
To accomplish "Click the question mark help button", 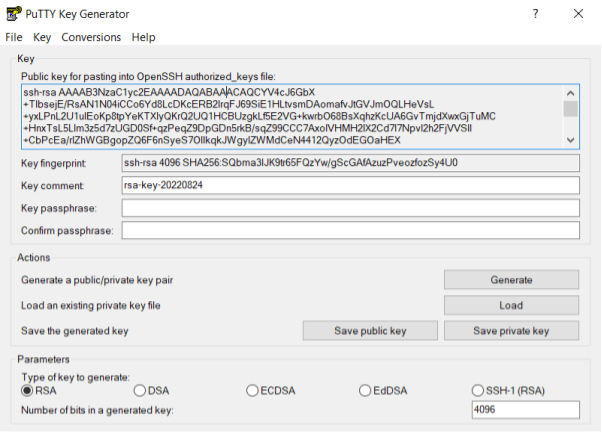I will point(535,14).
